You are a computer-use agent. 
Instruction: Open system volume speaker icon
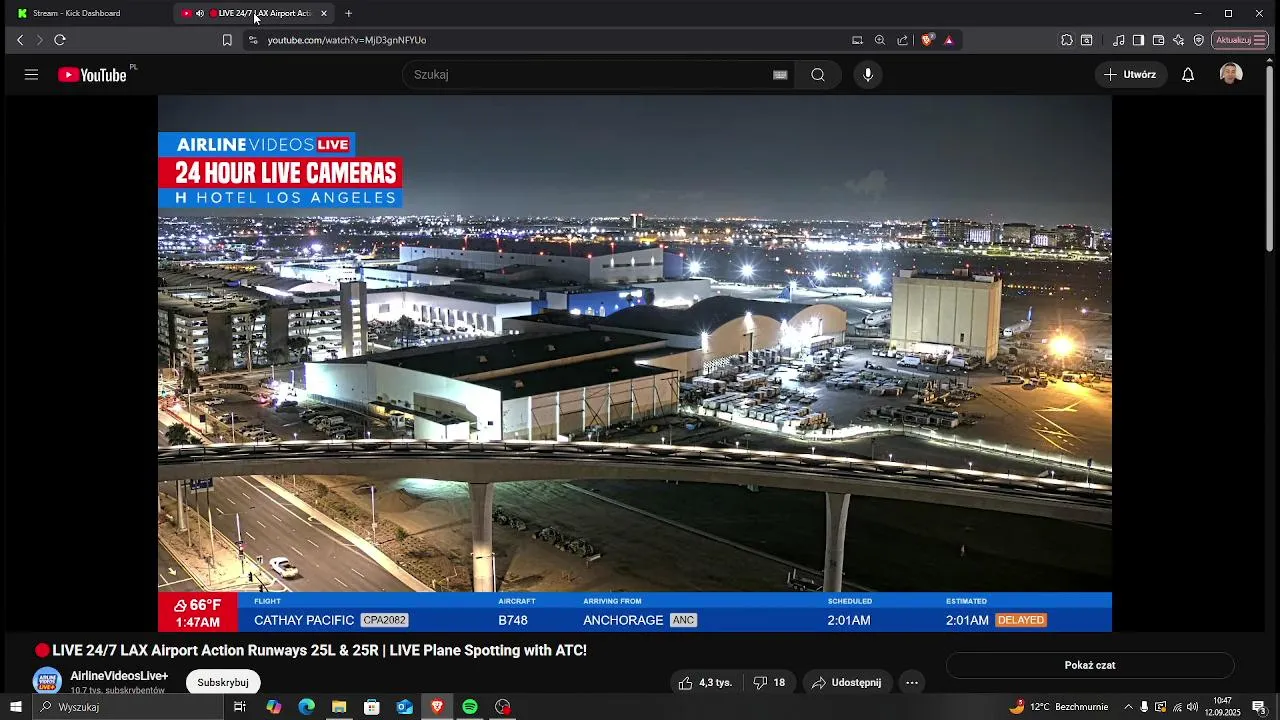1193,707
